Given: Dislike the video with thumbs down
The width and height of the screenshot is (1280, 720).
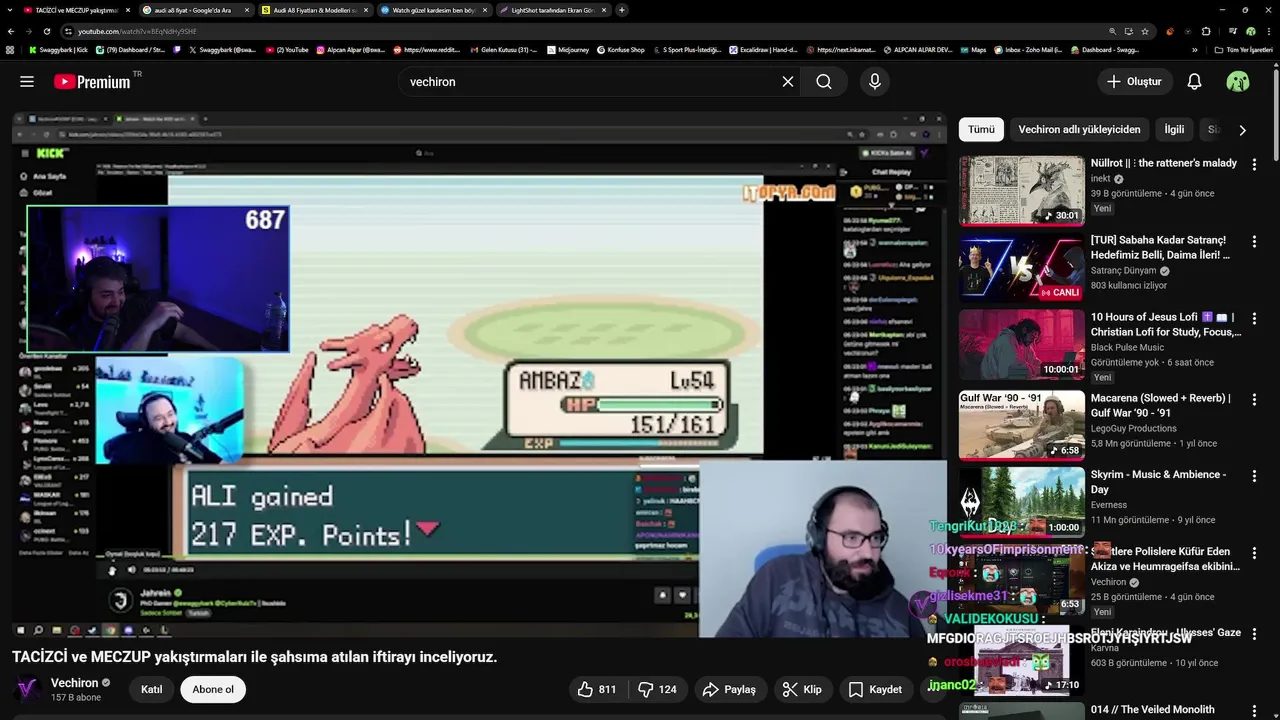Looking at the screenshot, I should pos(657,689).
